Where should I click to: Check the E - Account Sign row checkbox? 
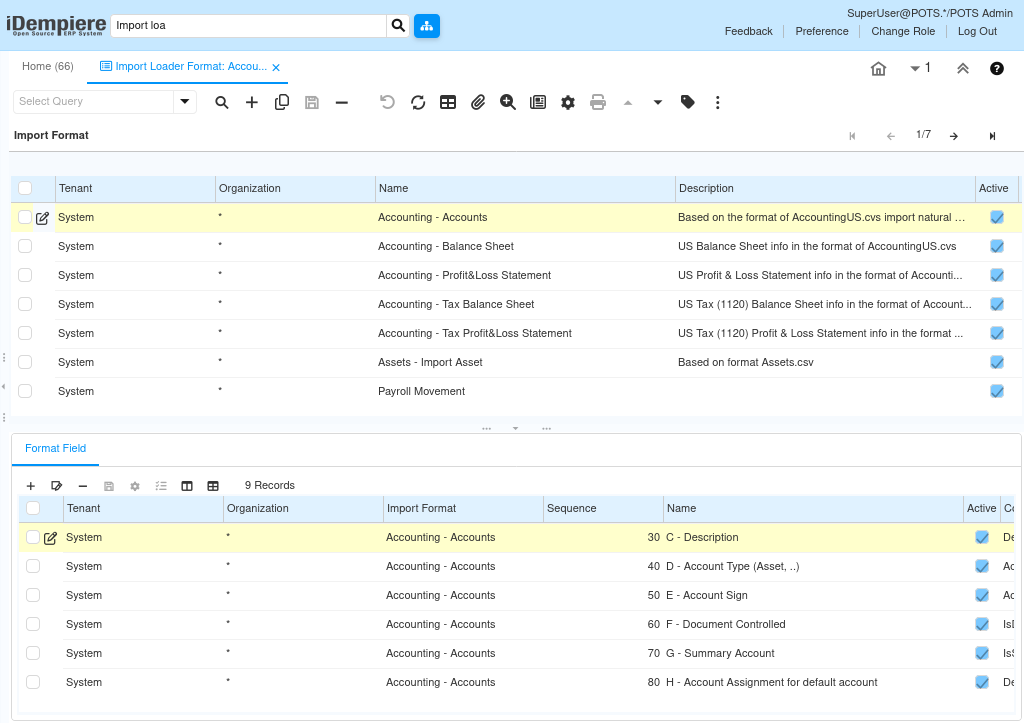33,595
